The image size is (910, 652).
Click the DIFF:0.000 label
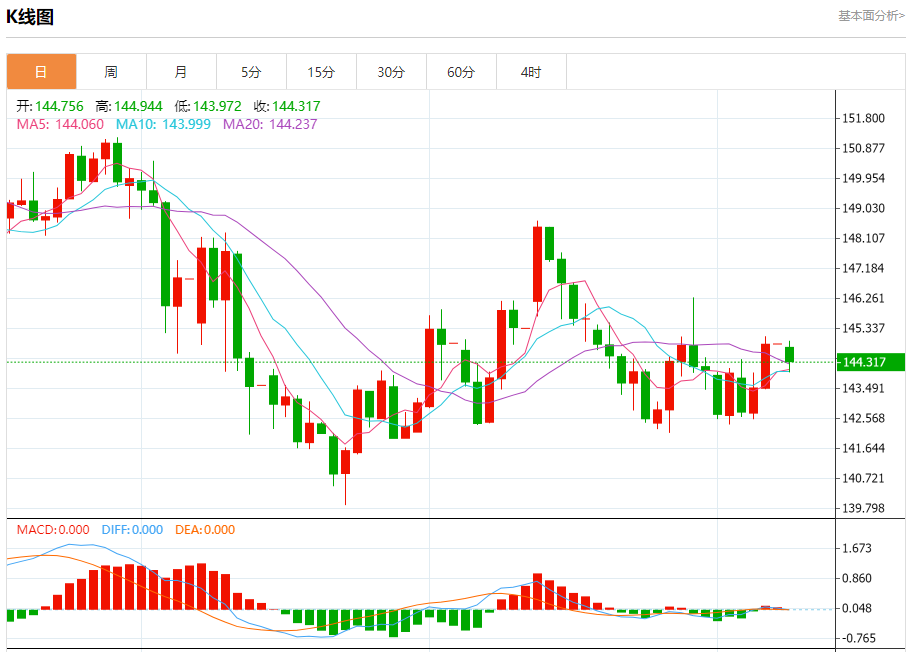132,529
